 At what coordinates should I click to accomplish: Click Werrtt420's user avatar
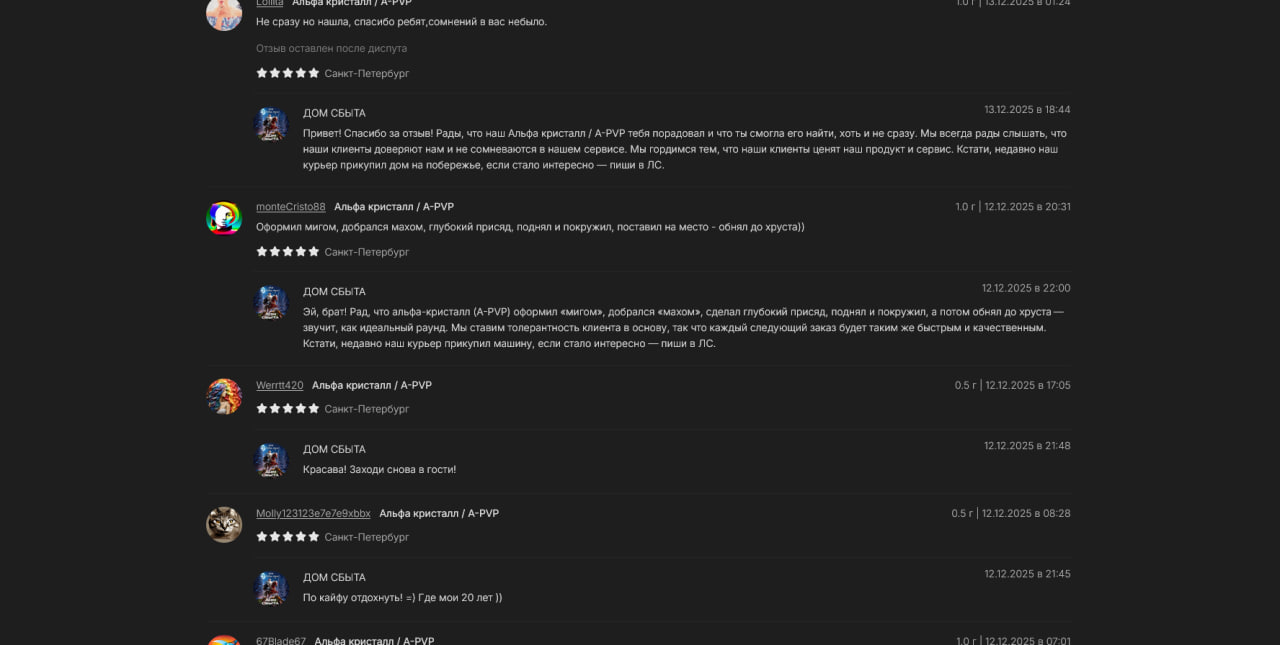pyautogui.click(x=224, y=396)
